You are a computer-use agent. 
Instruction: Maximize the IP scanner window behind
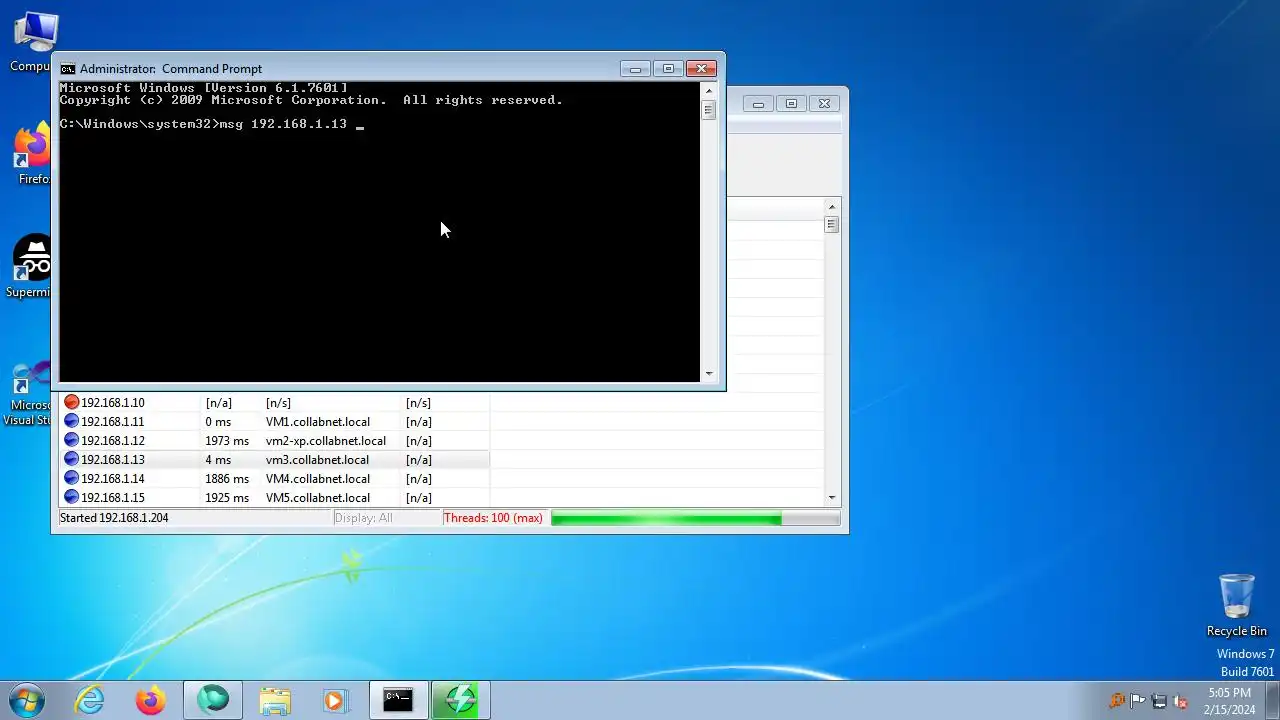click(x=791, y=104)
